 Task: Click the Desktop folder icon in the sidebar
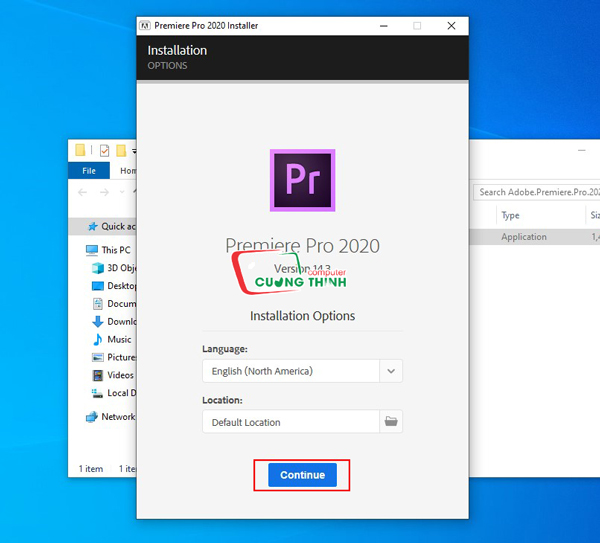(x=98, y=286)
